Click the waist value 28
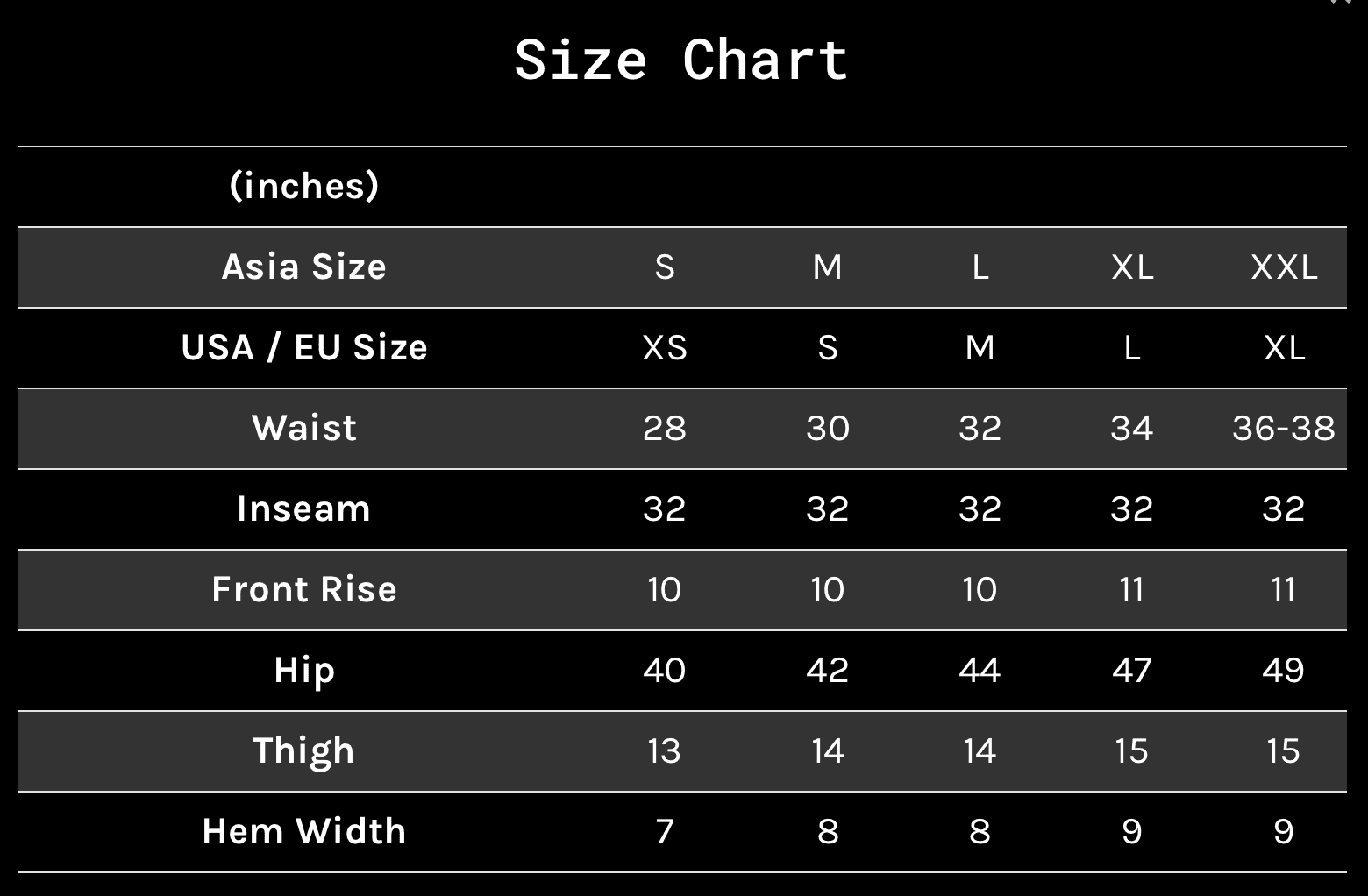Screen dimensions: 1368x896 click(x=665, y=428)
